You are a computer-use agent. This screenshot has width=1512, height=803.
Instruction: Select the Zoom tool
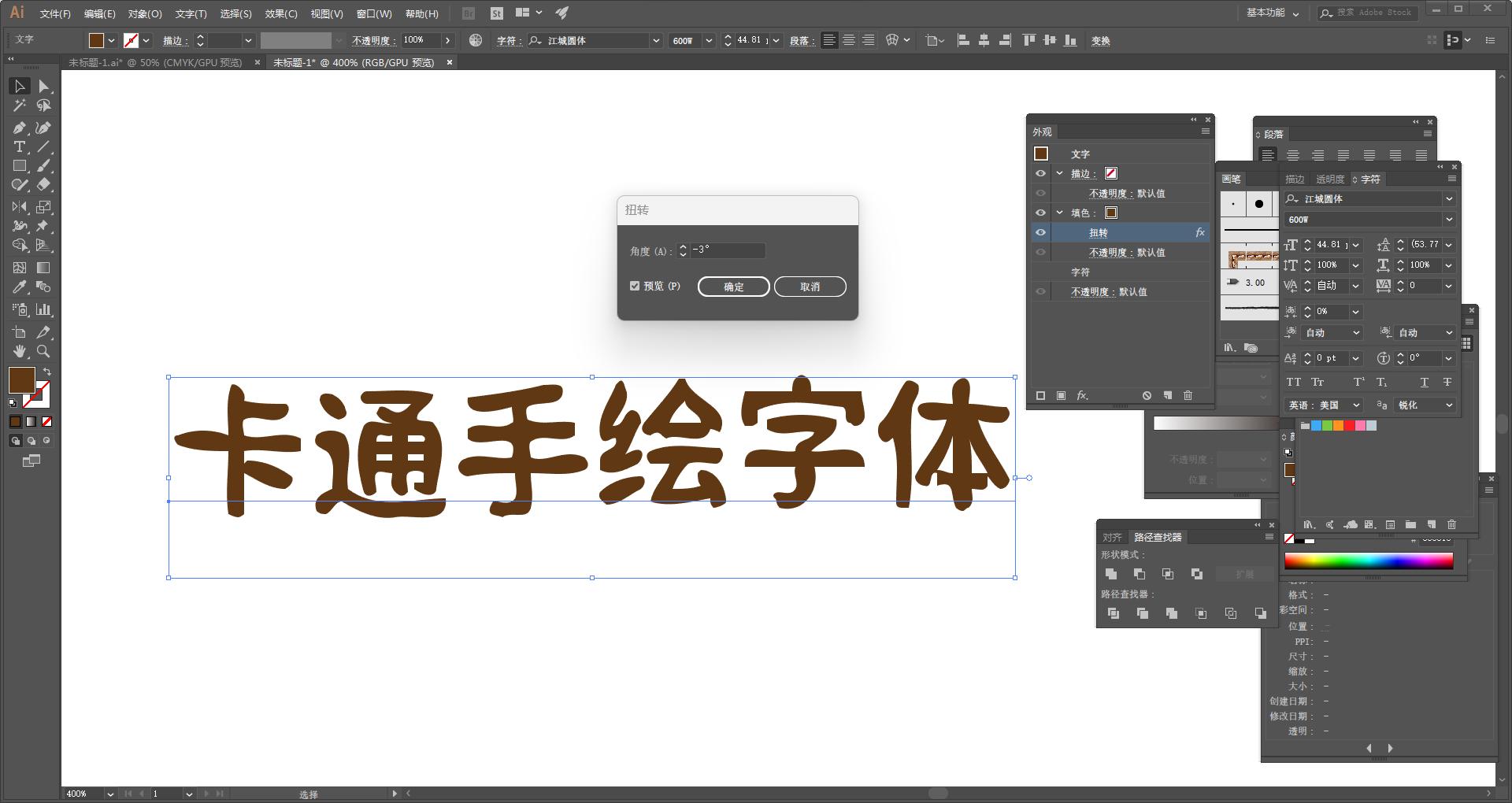click(45, 351)
